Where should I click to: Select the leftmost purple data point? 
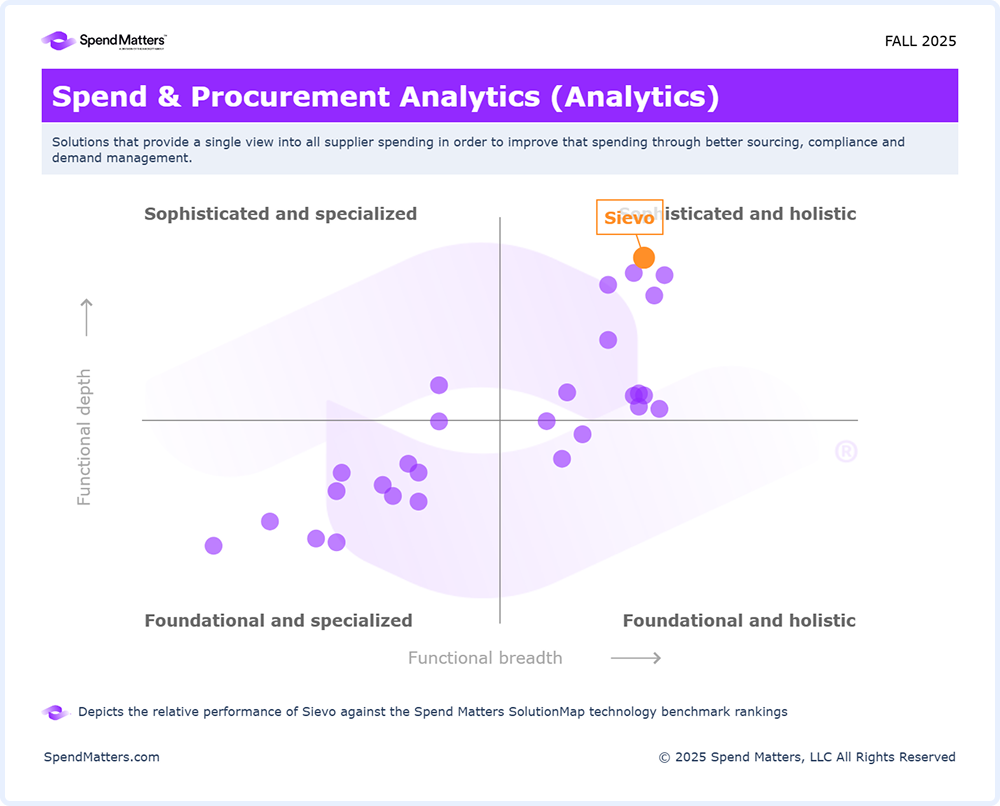tap(213, 545)
